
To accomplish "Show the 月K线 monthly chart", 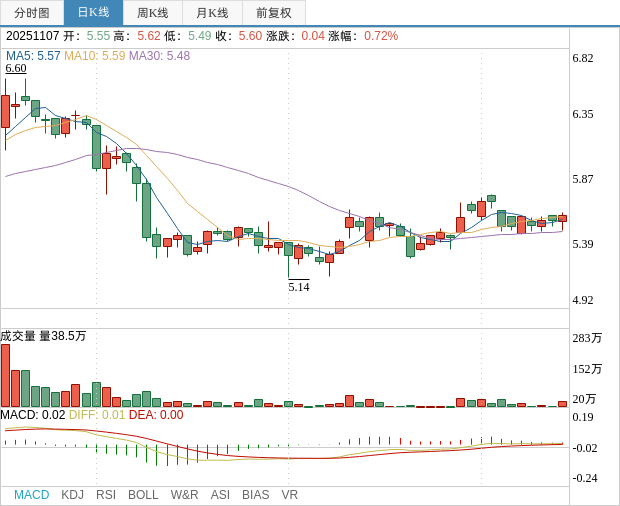I will coord(212,13).
